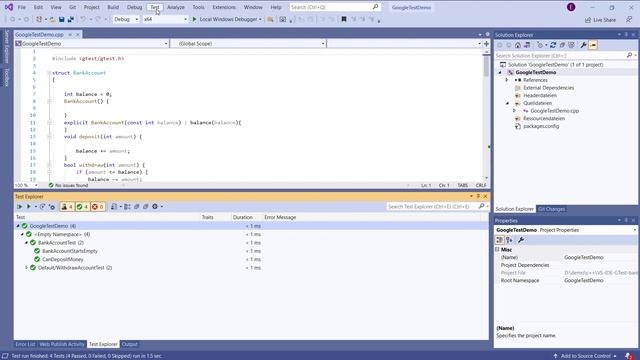Switch to the Error List tab
This screenshot has width=640, height=360.
click(x=25, y=344)
